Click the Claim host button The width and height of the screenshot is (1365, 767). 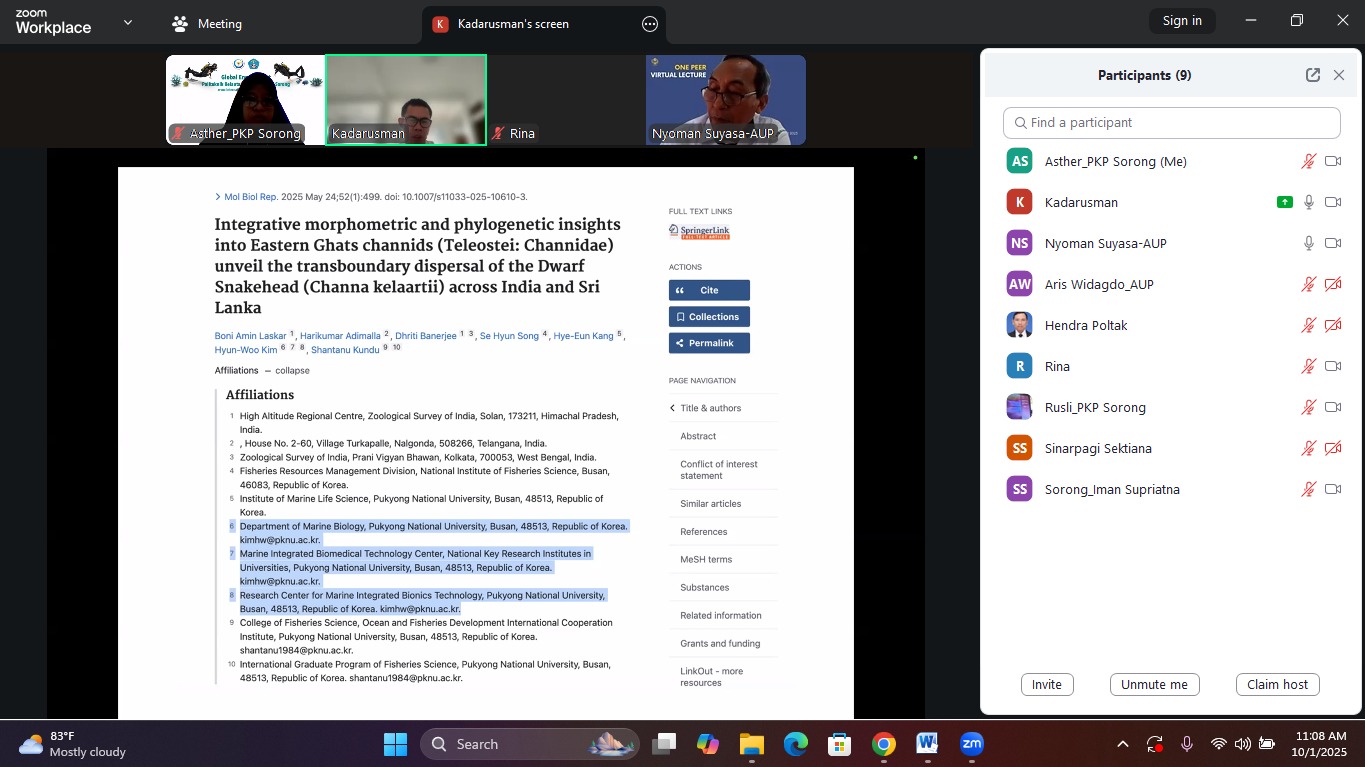click(x=1277, y=684)
